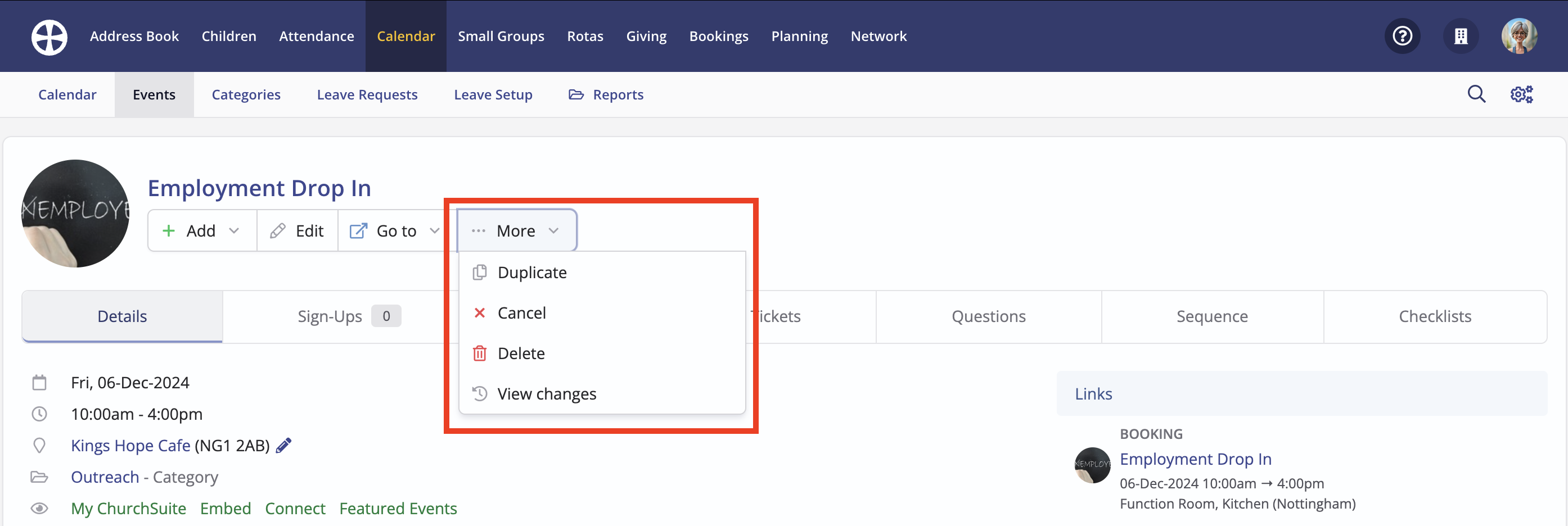1568x526 pixels.
Task: Click the Employment Drop In event image
Action: (x=75, y=214)
